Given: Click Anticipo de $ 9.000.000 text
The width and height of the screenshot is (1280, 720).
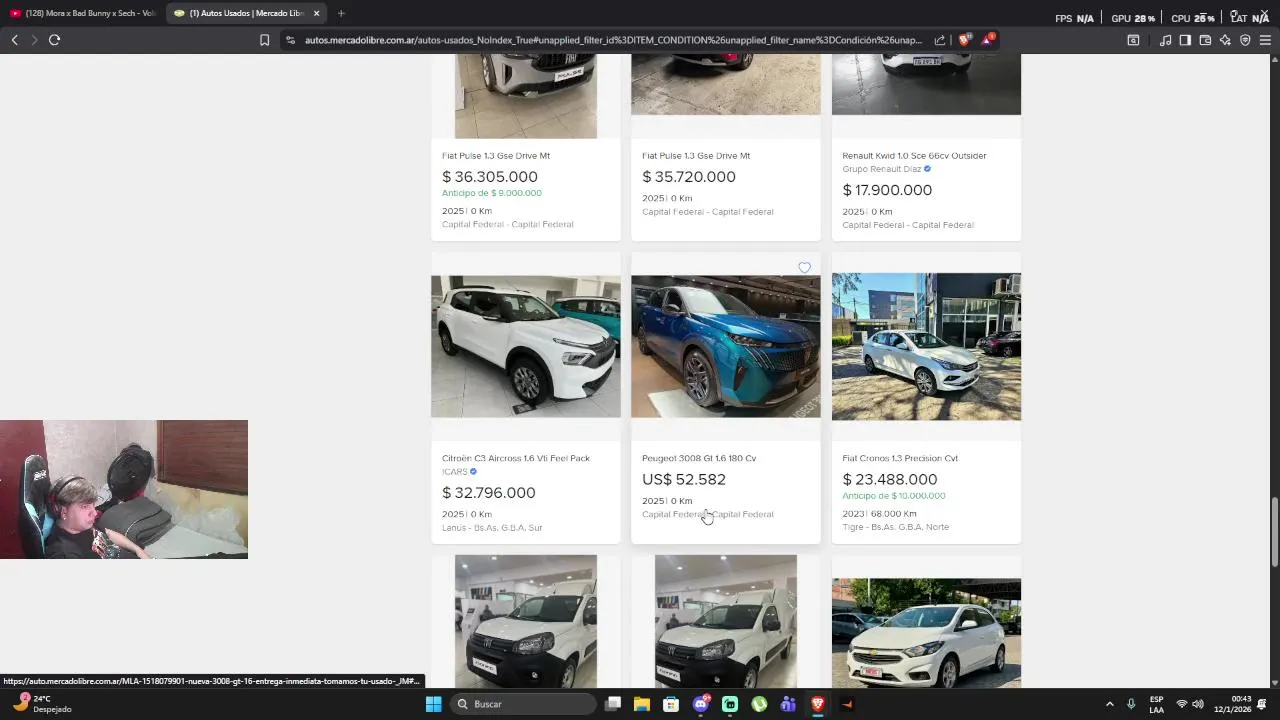Looking at the screenshot, I should [492, 193].
